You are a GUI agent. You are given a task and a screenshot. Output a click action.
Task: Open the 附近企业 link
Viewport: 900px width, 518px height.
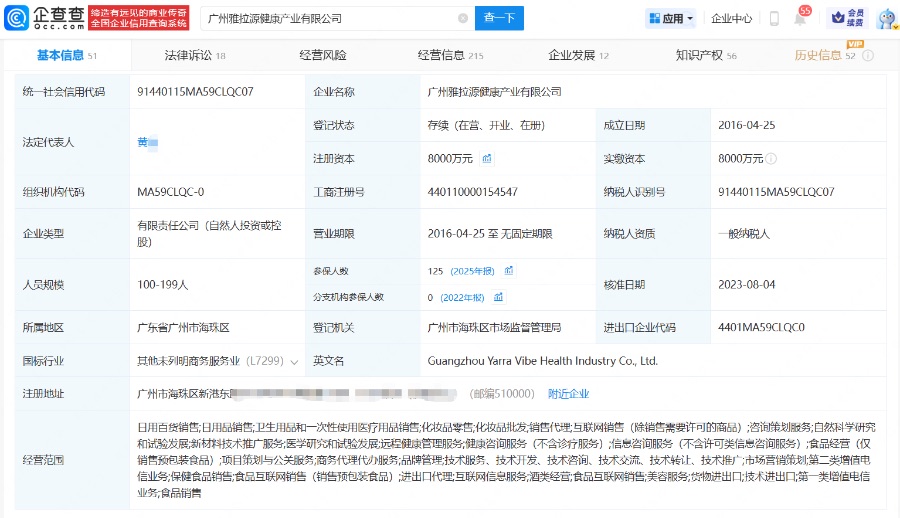coord(568,393)
